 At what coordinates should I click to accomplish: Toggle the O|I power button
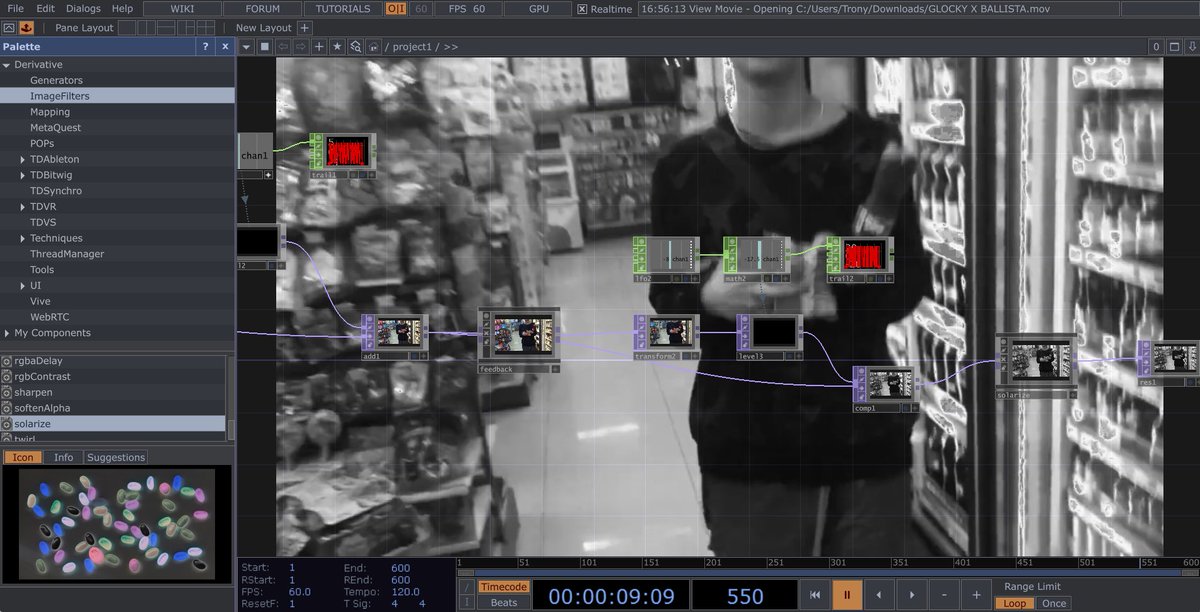pyautogui.click(x=396, y=9)
